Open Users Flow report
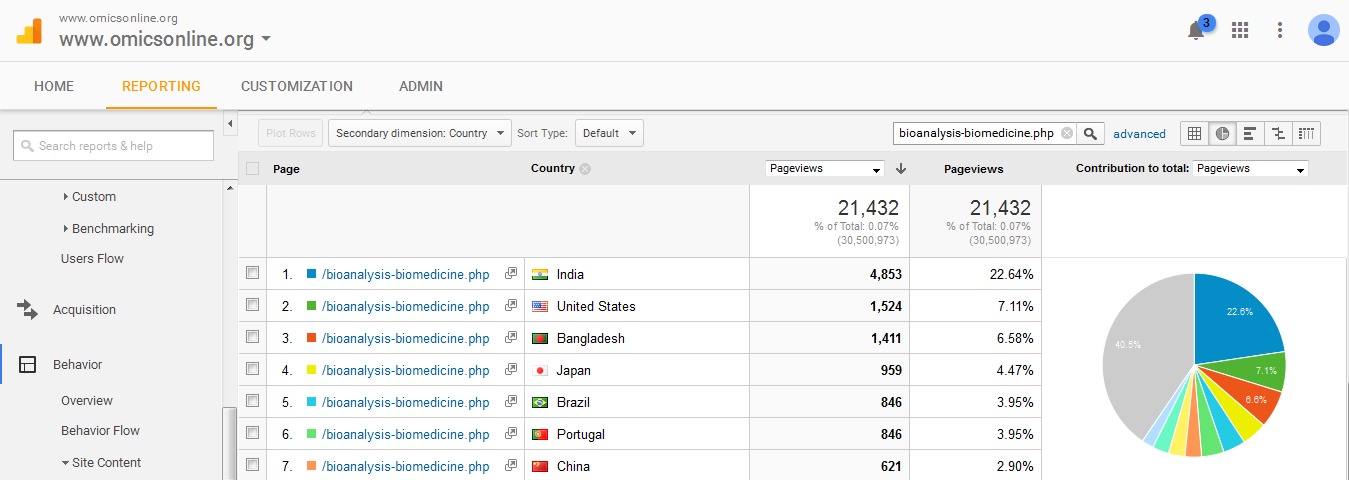Image resolution: width=1349 pixels, height=480 pixels. [92, 259]
